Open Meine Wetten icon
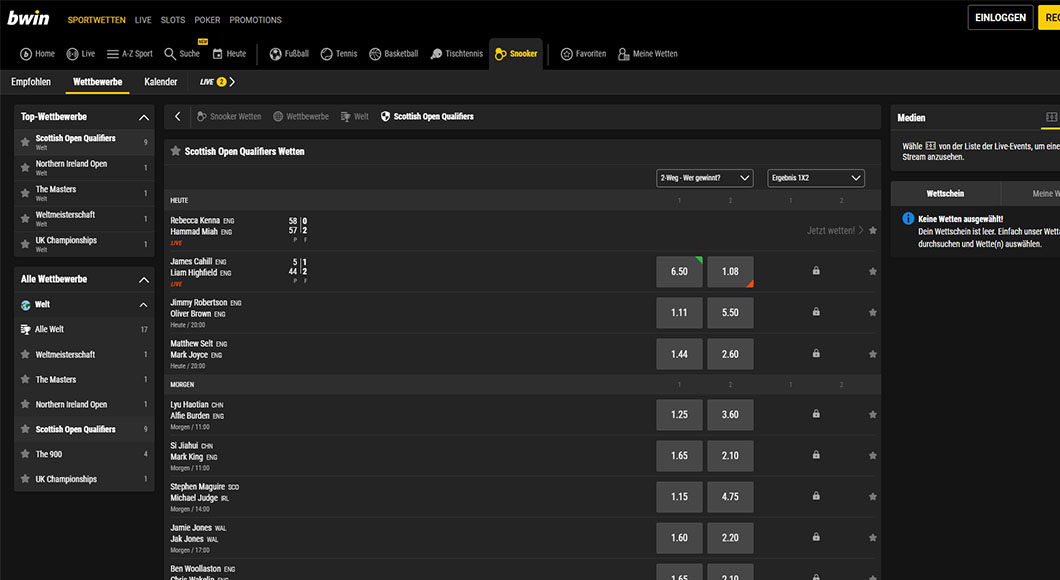Viewport: 1060px width, 580px height. click(x=623, y=54)
